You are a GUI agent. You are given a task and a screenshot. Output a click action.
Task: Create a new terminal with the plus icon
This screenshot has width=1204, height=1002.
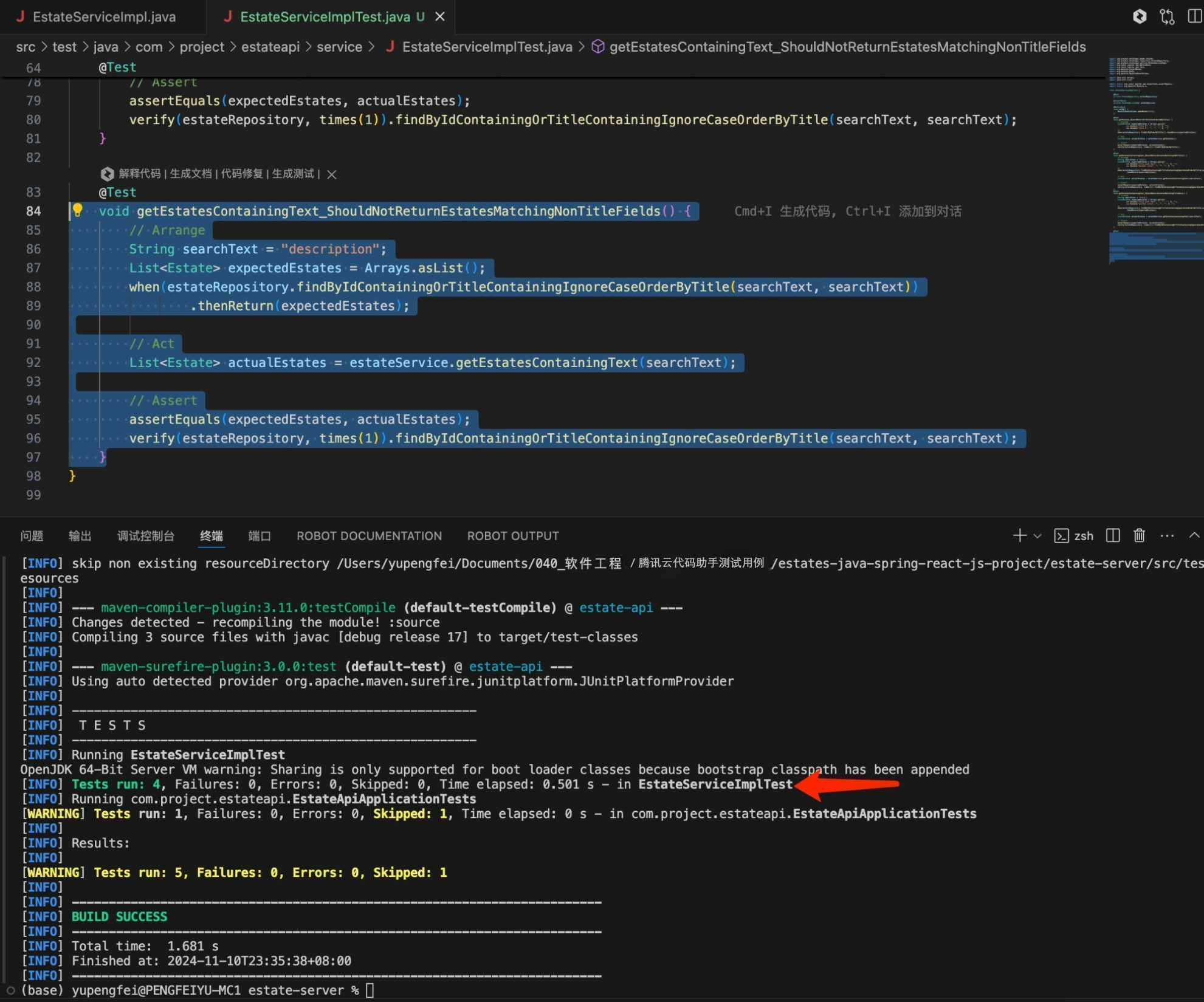pyautogui.click(x=1019, y=535)
